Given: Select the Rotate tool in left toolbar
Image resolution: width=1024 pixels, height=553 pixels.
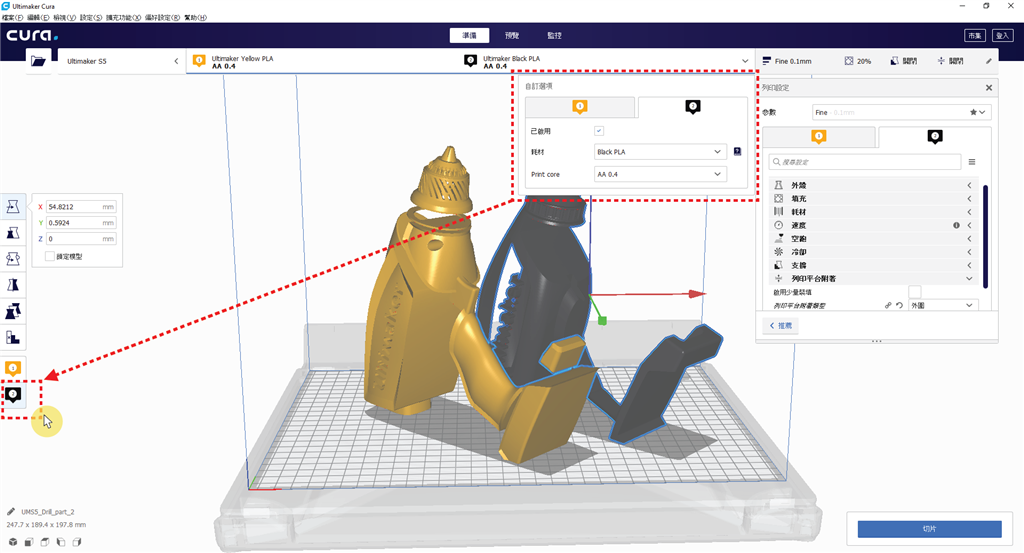Looking at the screenshot, I should point(13,258).
